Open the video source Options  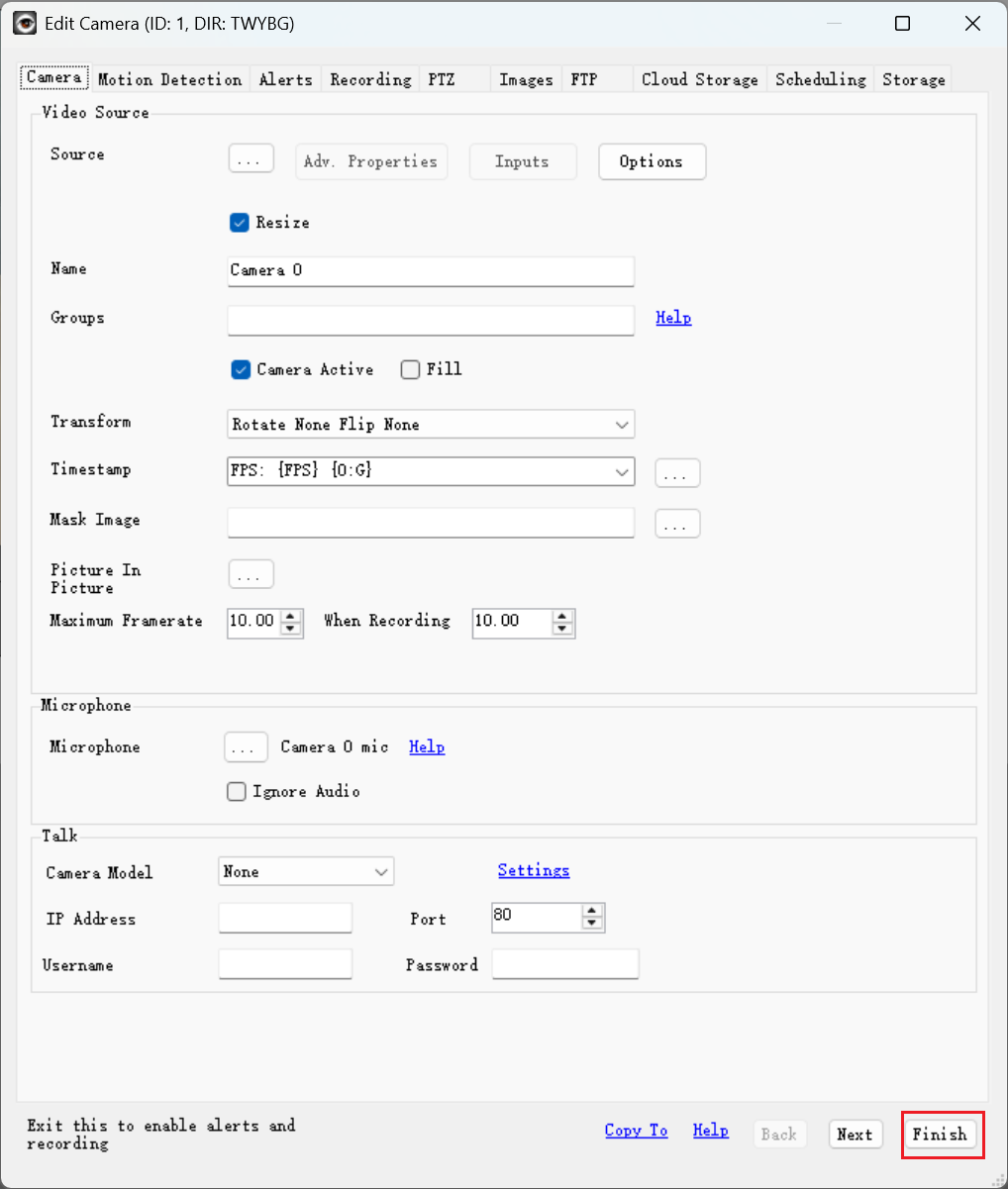[x=652, y=161]
